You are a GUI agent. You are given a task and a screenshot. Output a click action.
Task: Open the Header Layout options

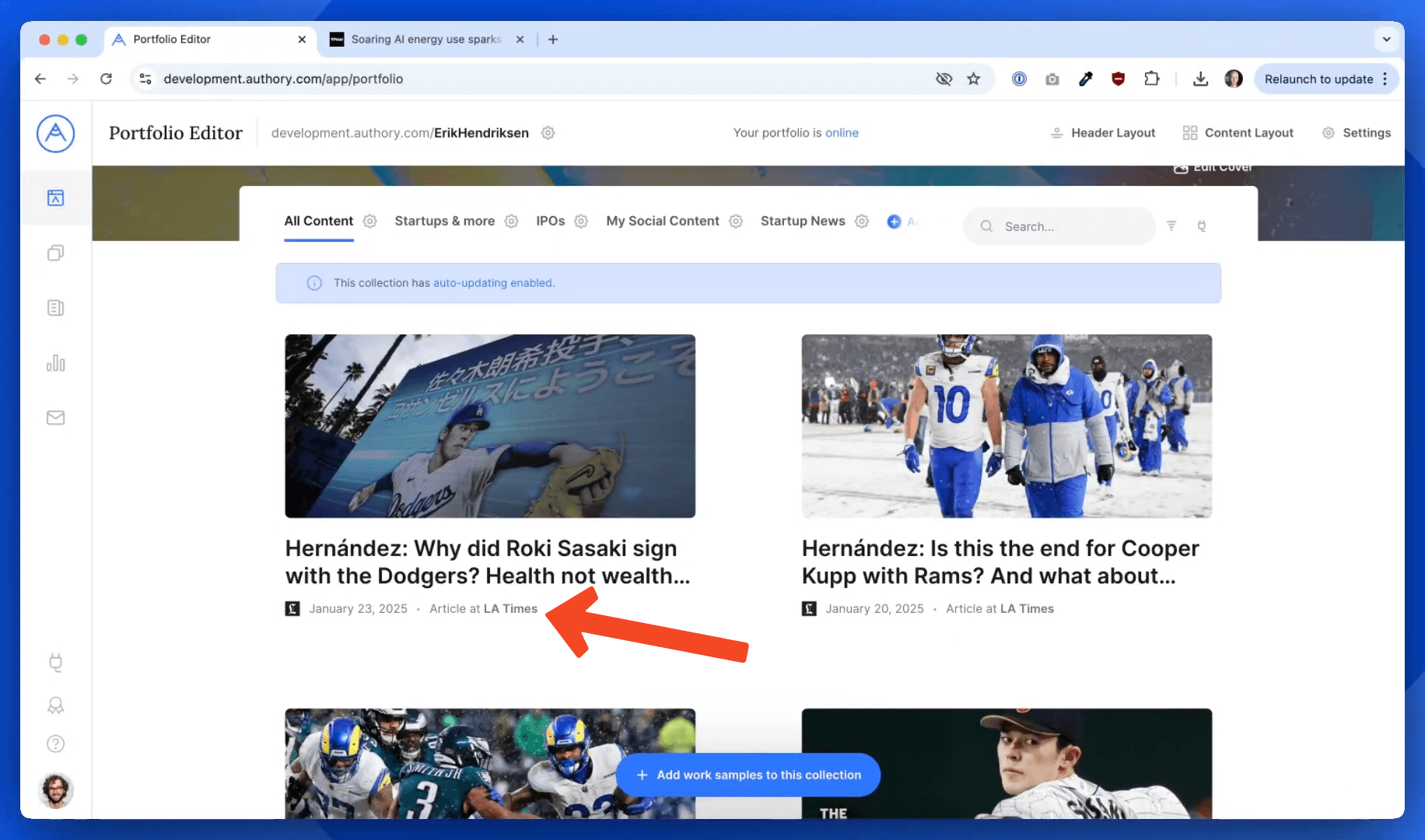[1102, 133]
